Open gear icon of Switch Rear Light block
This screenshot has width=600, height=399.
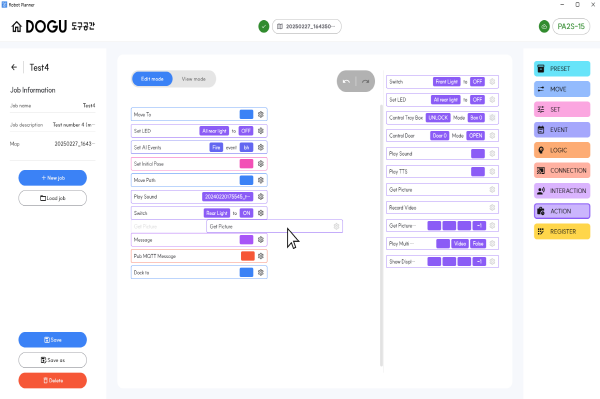(261, 213)
